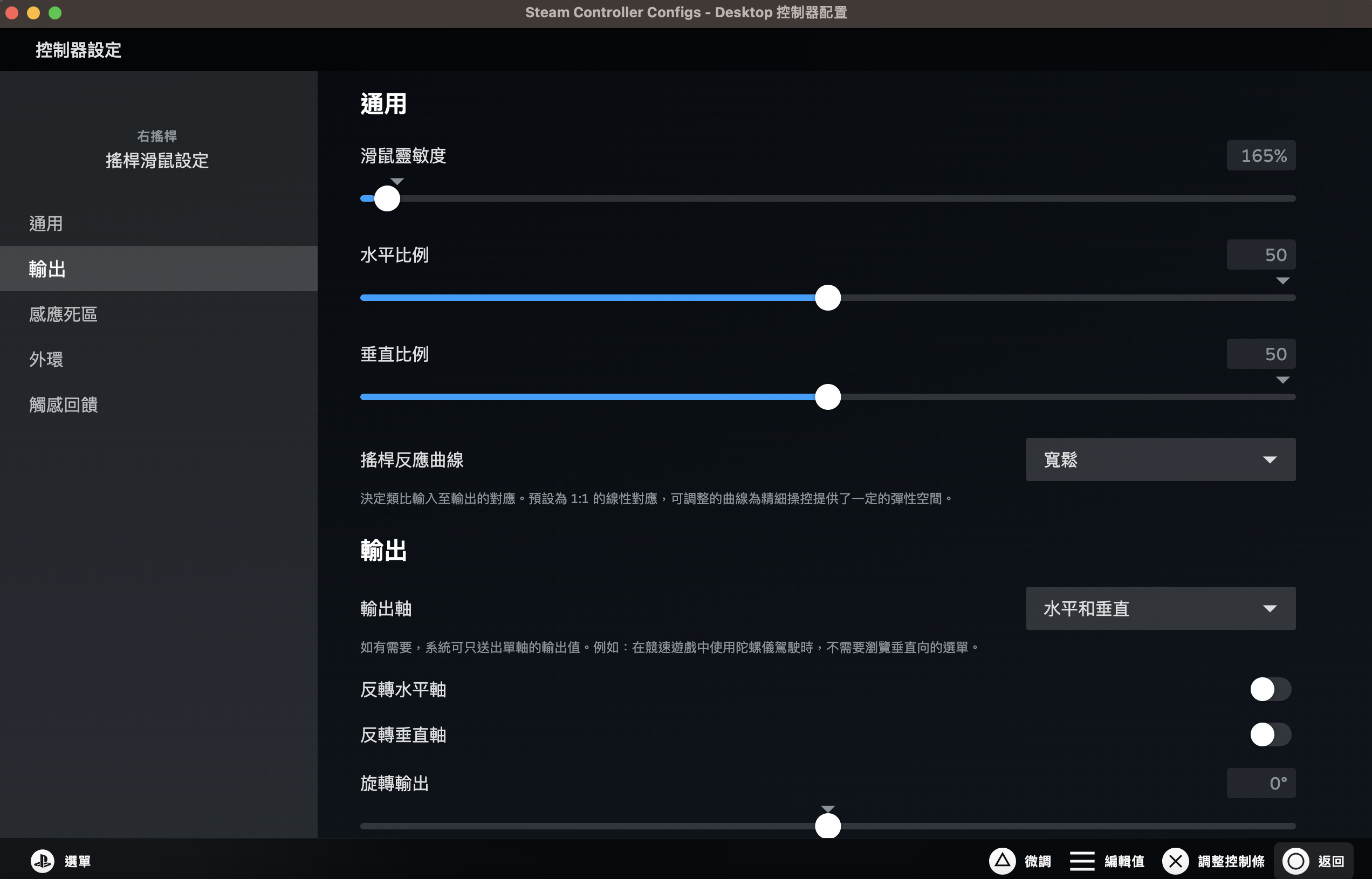This screenshot has width=1372, height=879.
Task: Toggle the 反轉垂直軸 switch
Action: coord(1270,734)
